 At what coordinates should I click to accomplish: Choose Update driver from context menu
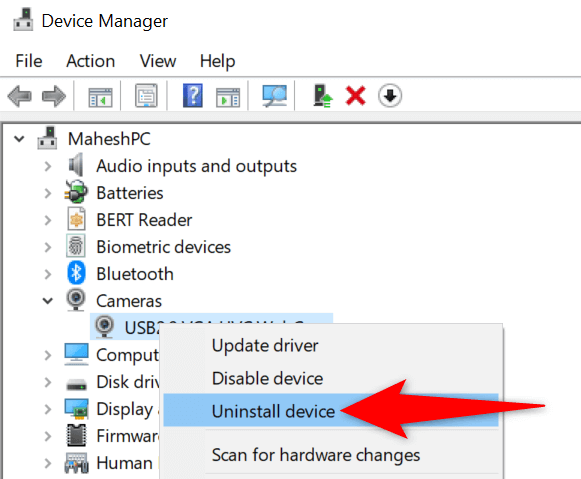pos(265,346)
